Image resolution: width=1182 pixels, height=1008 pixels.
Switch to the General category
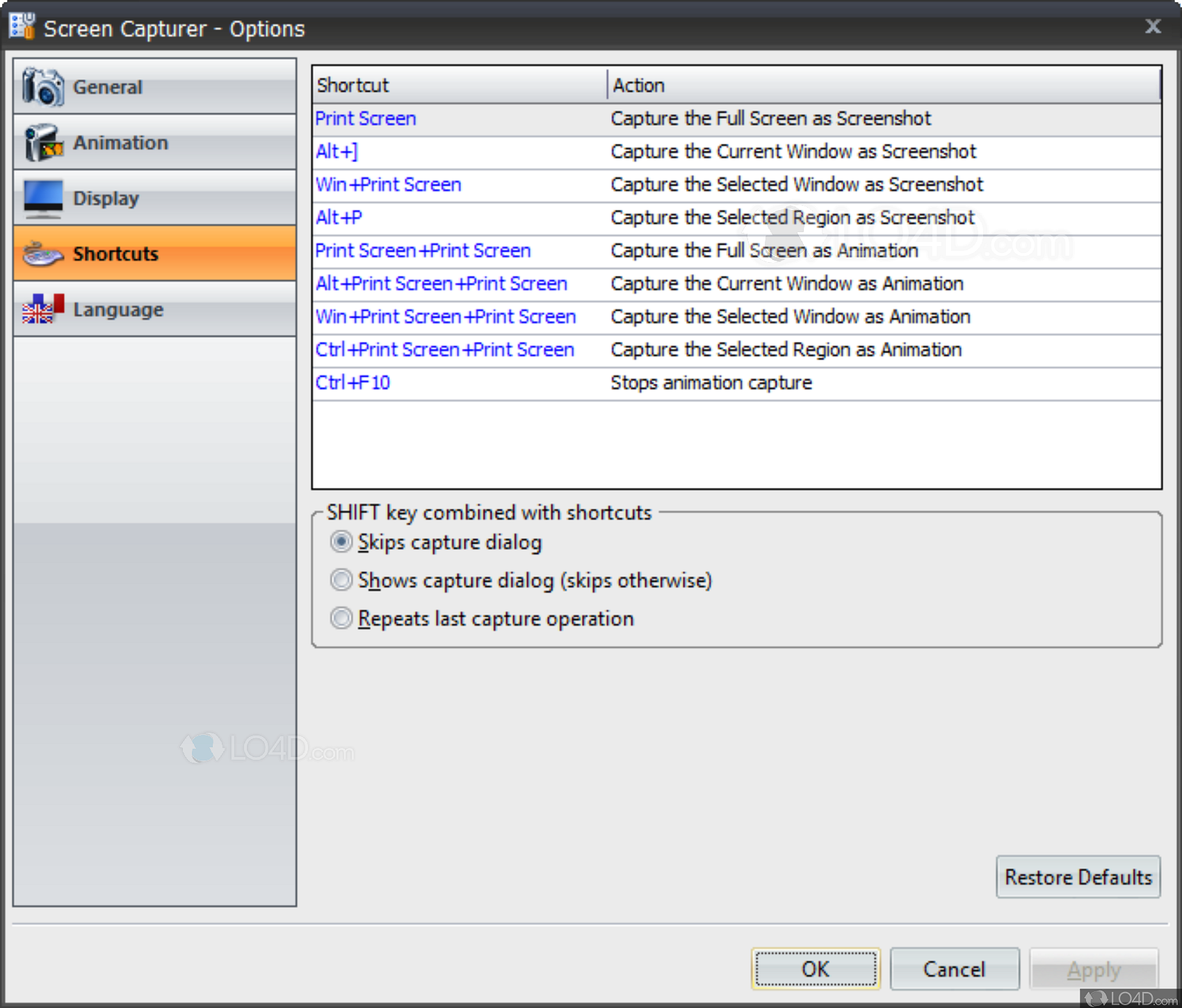pyautogui.click(x=108, y=87)
